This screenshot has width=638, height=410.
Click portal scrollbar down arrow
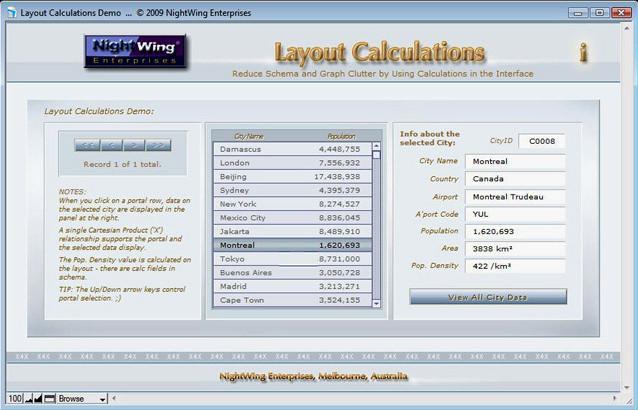376,303
